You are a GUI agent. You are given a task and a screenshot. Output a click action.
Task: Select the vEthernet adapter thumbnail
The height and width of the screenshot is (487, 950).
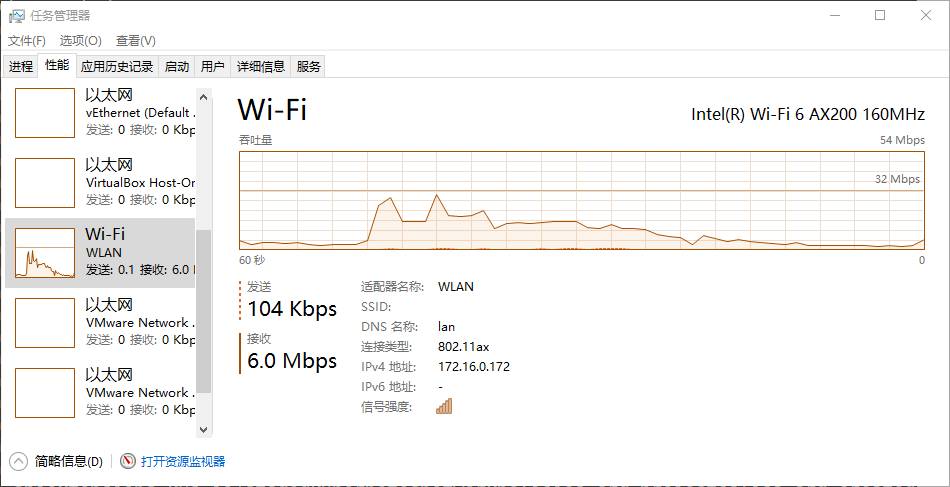click(x=45, y=113)
